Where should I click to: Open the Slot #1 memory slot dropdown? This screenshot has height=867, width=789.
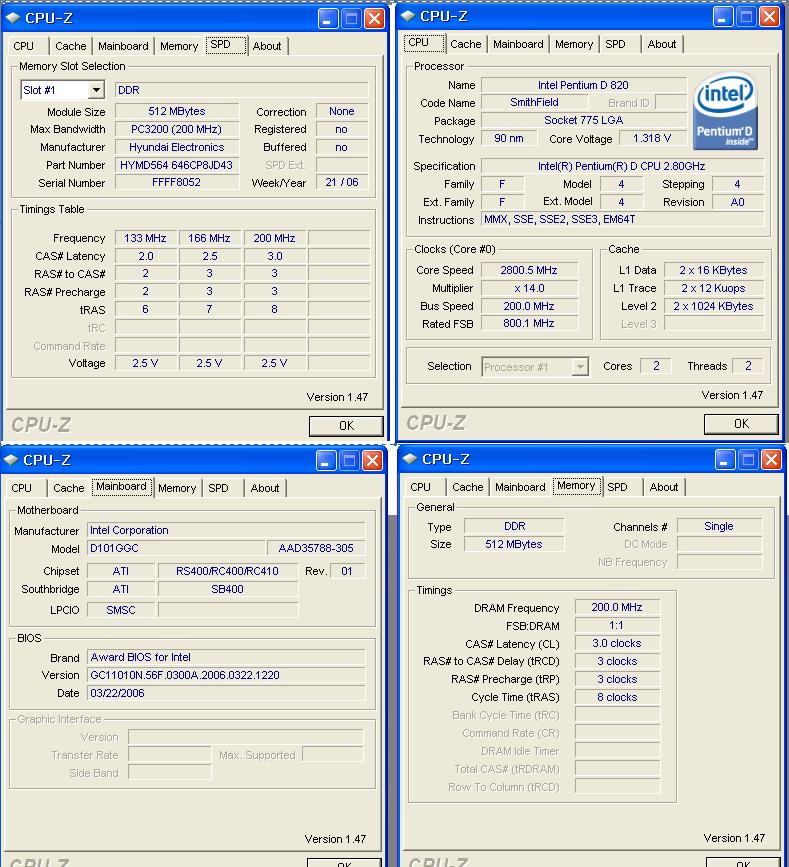pos(96,90)
